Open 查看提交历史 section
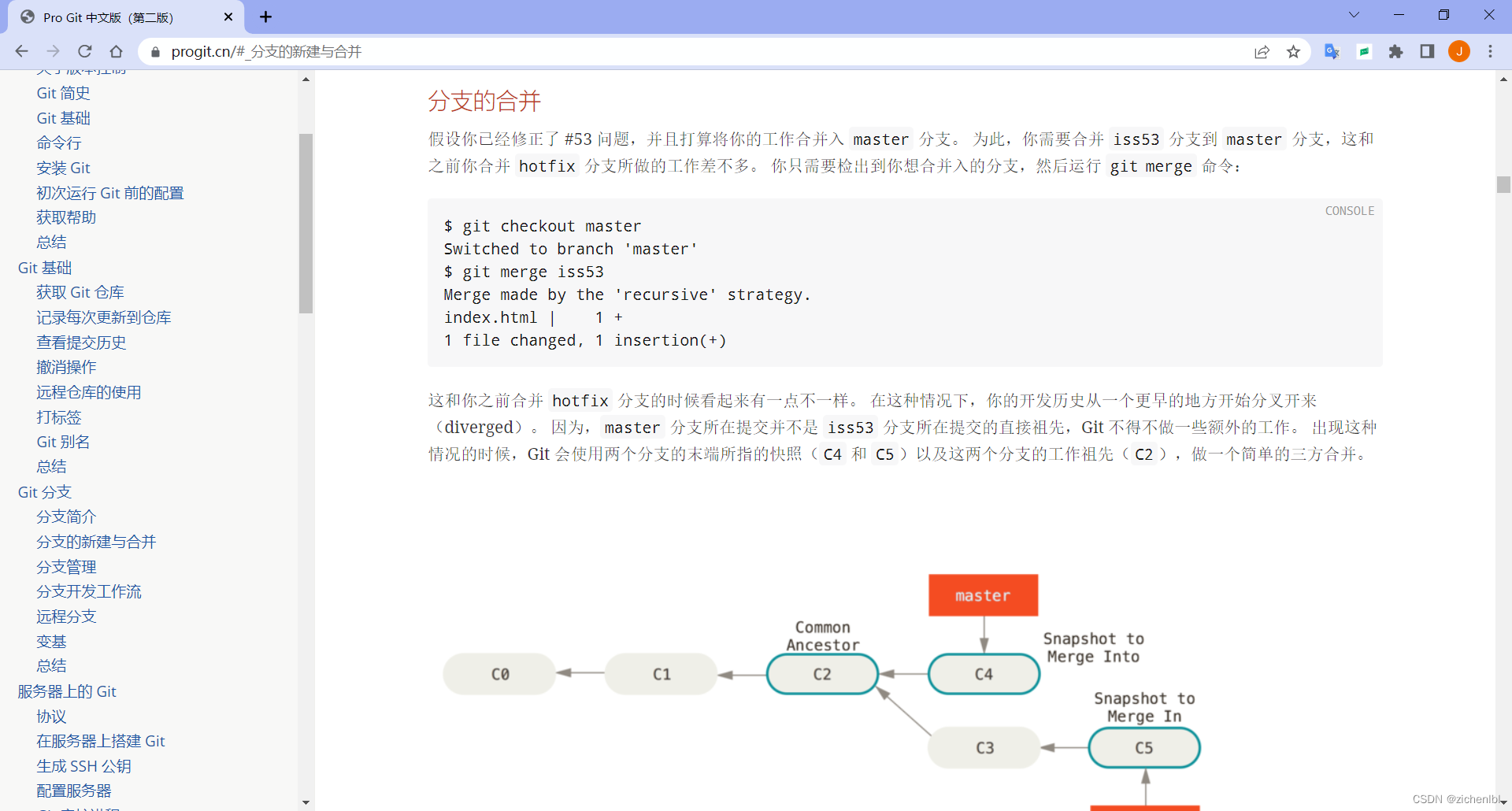Screen dimensions: 1512x811 coord(81,343)
